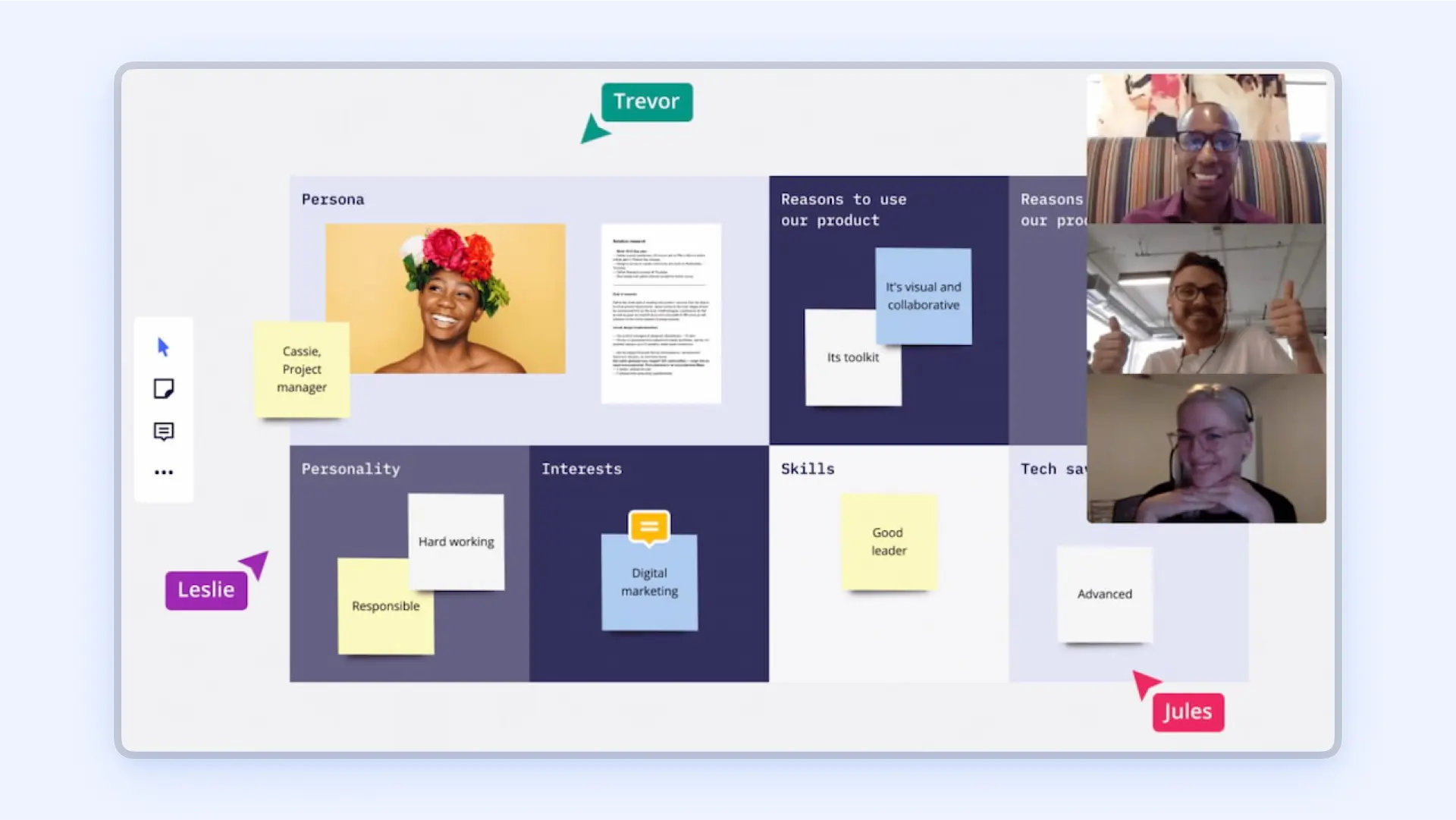
Task: Click the research document on the board
Action: tap(661, 313)
